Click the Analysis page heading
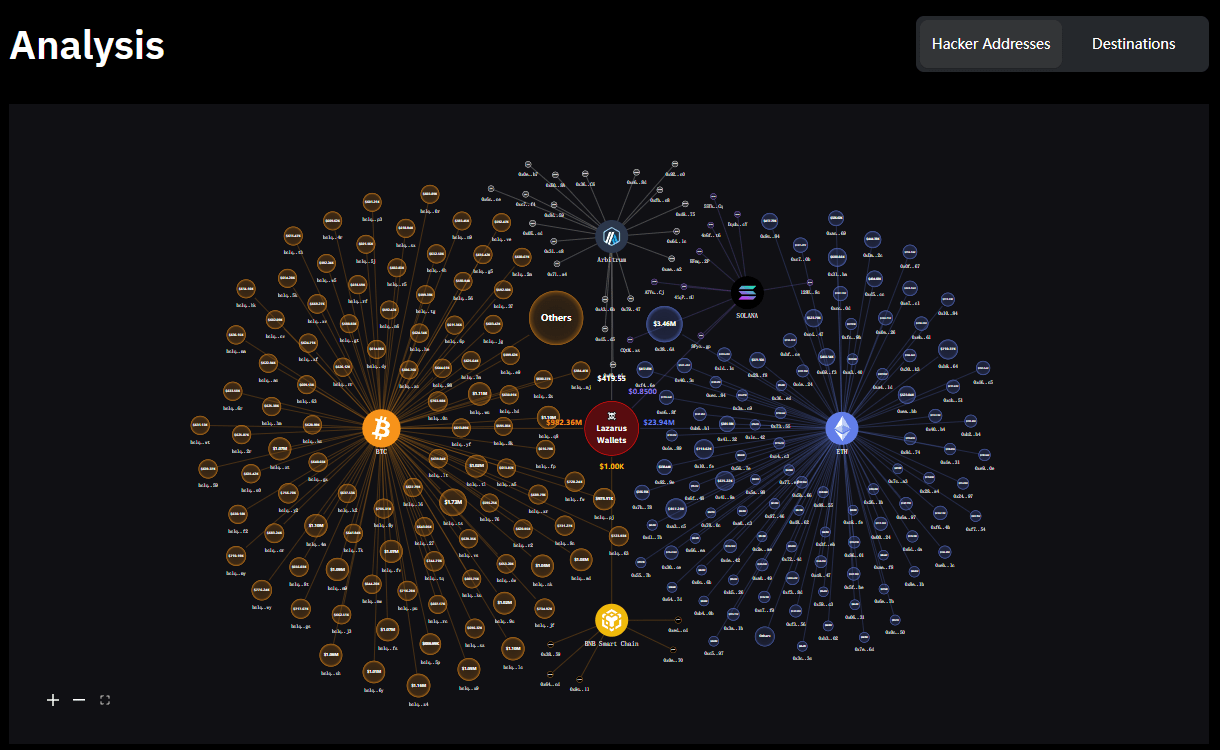 click(x=87, y=45)
